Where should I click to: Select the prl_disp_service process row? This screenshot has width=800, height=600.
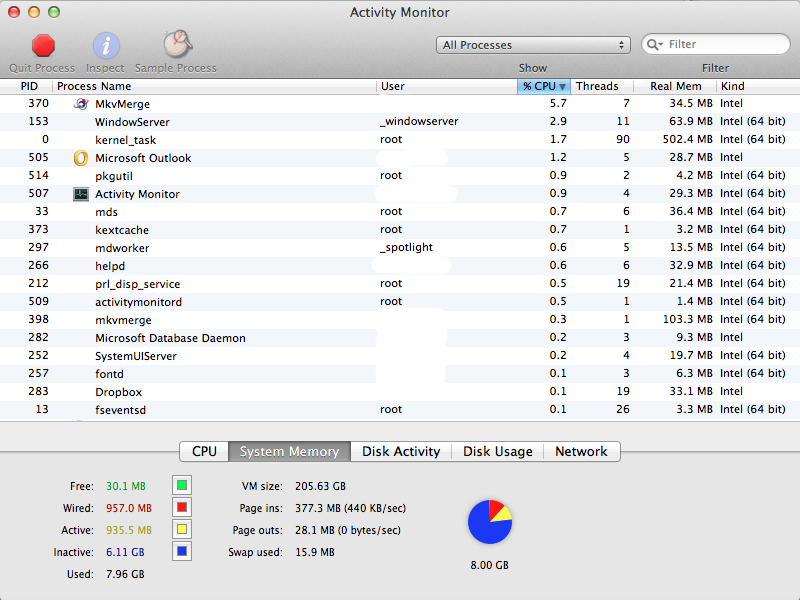click(400, 284)
